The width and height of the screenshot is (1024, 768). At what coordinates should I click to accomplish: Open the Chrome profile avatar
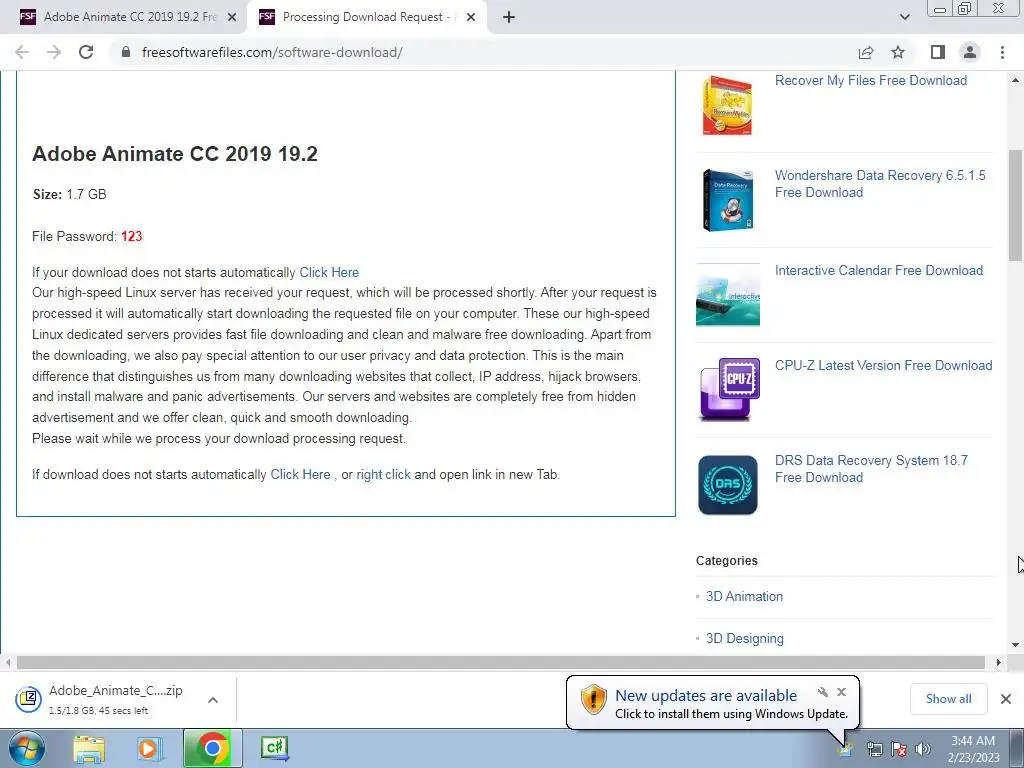point(970,52)
